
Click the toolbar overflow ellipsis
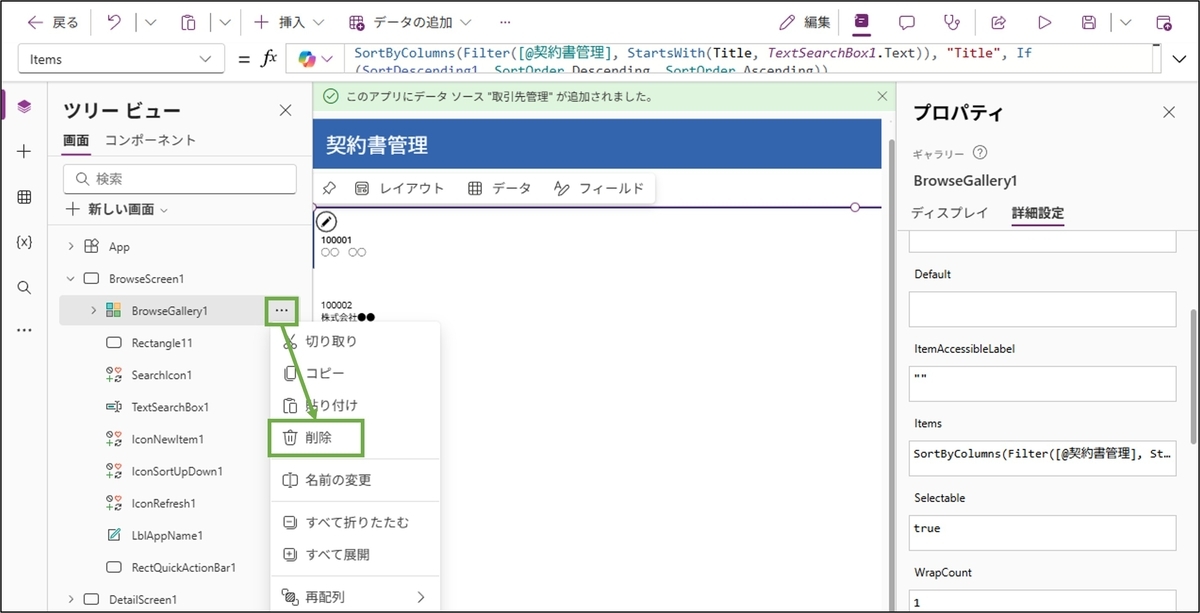[505, 22]
